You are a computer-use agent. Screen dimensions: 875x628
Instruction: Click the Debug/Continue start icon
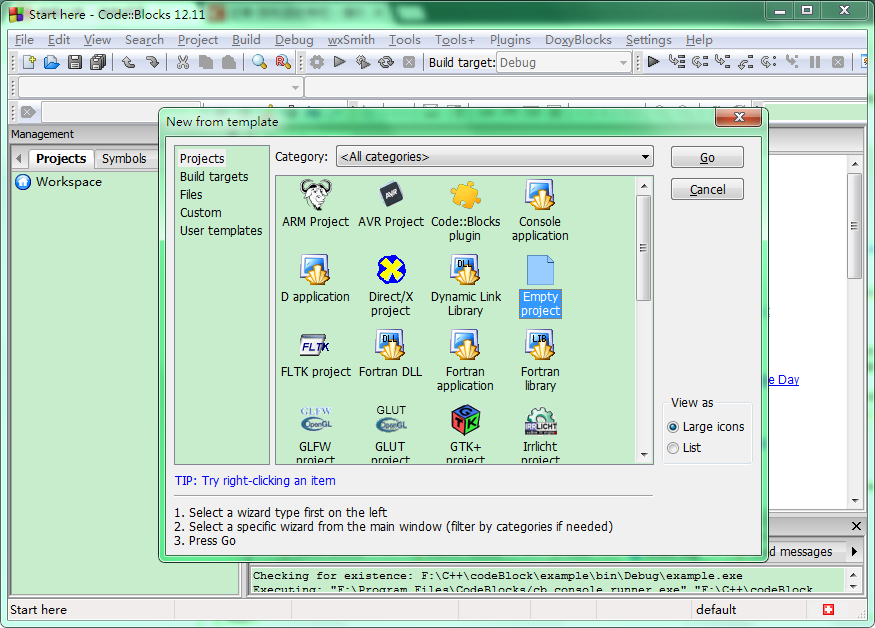tap(653, 62)
